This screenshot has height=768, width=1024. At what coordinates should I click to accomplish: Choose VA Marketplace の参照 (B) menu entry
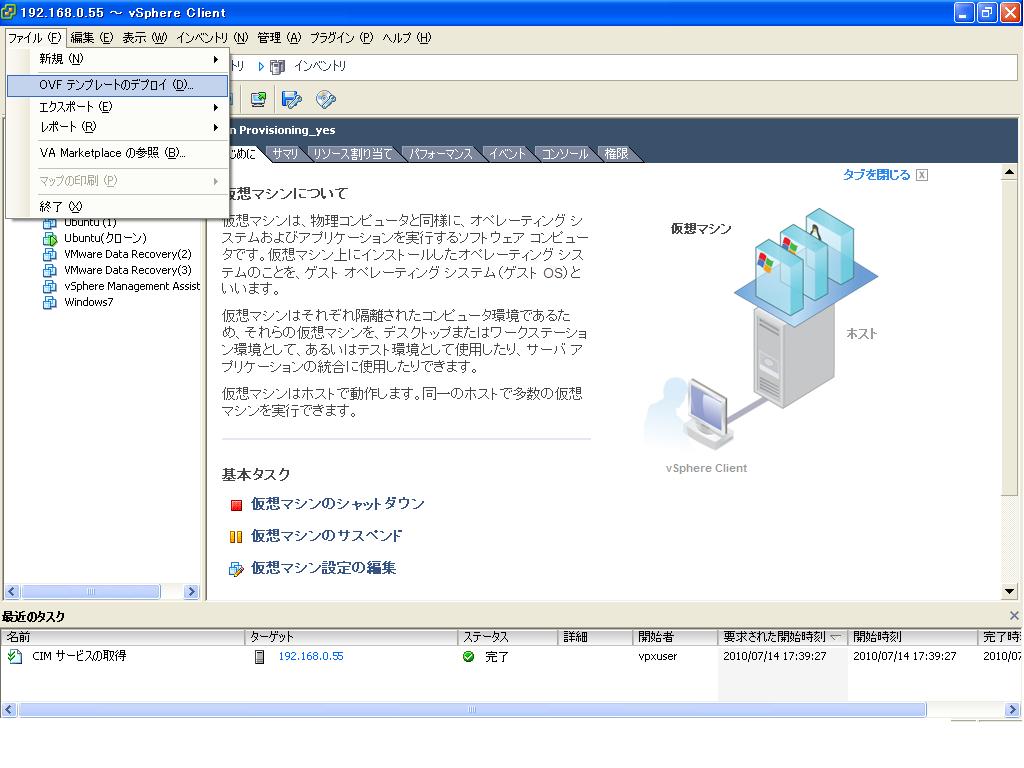(118, 153)
